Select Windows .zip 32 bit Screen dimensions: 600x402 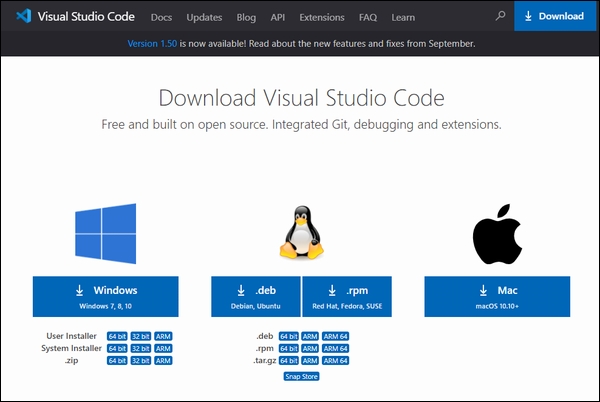click(x=141, y=361)
